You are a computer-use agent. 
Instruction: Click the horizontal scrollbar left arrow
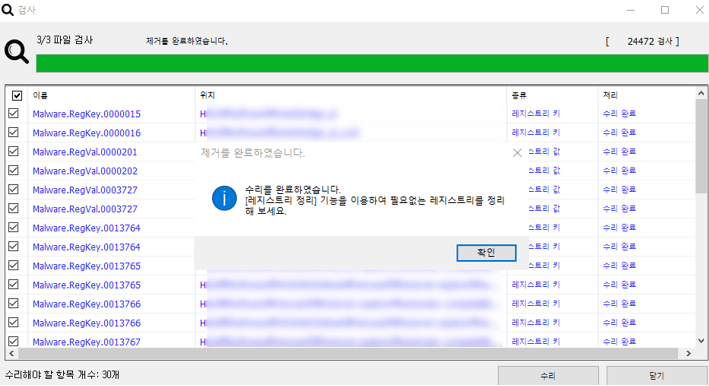(x=11, y=353)
